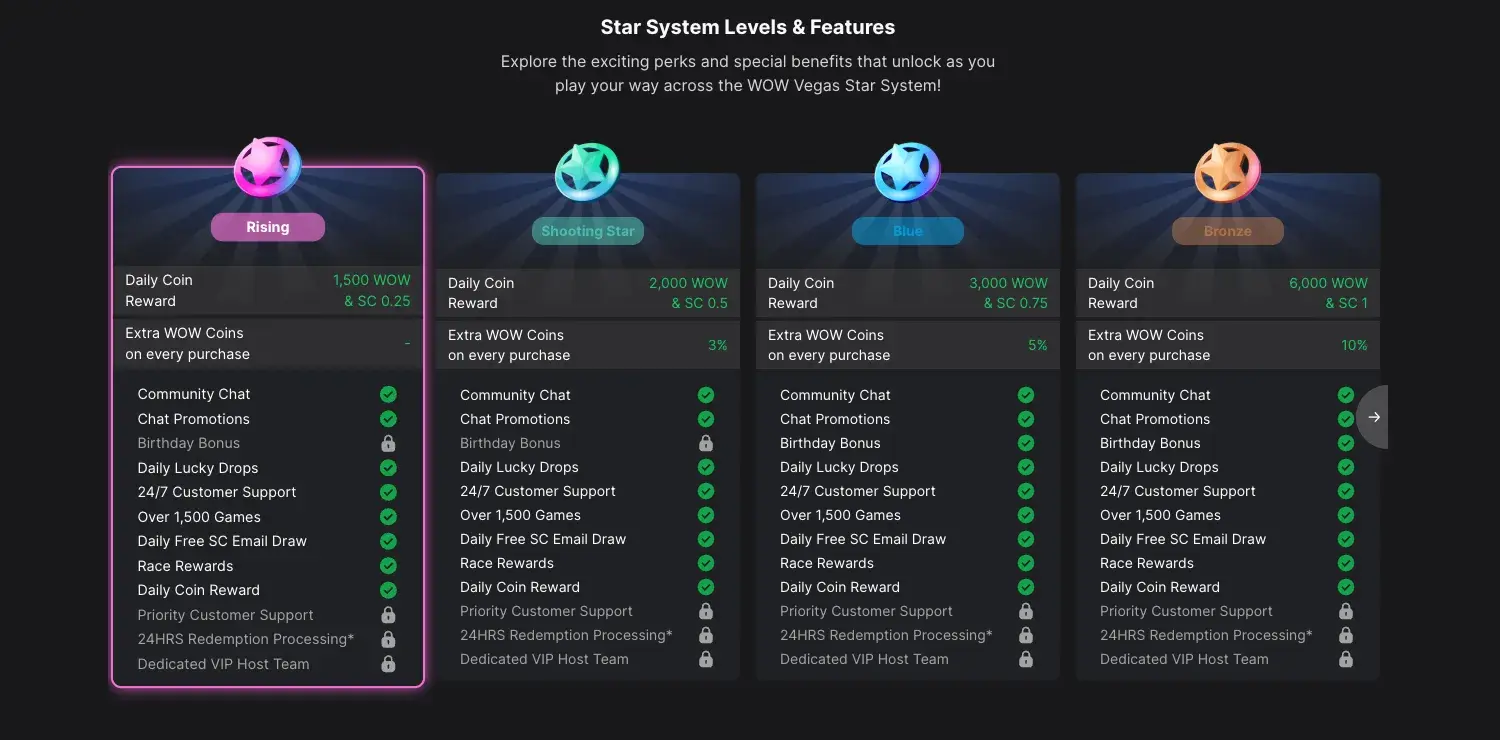
Task: Click the '6,000 WOW & SC 1' reward value
Action: 1329,293
